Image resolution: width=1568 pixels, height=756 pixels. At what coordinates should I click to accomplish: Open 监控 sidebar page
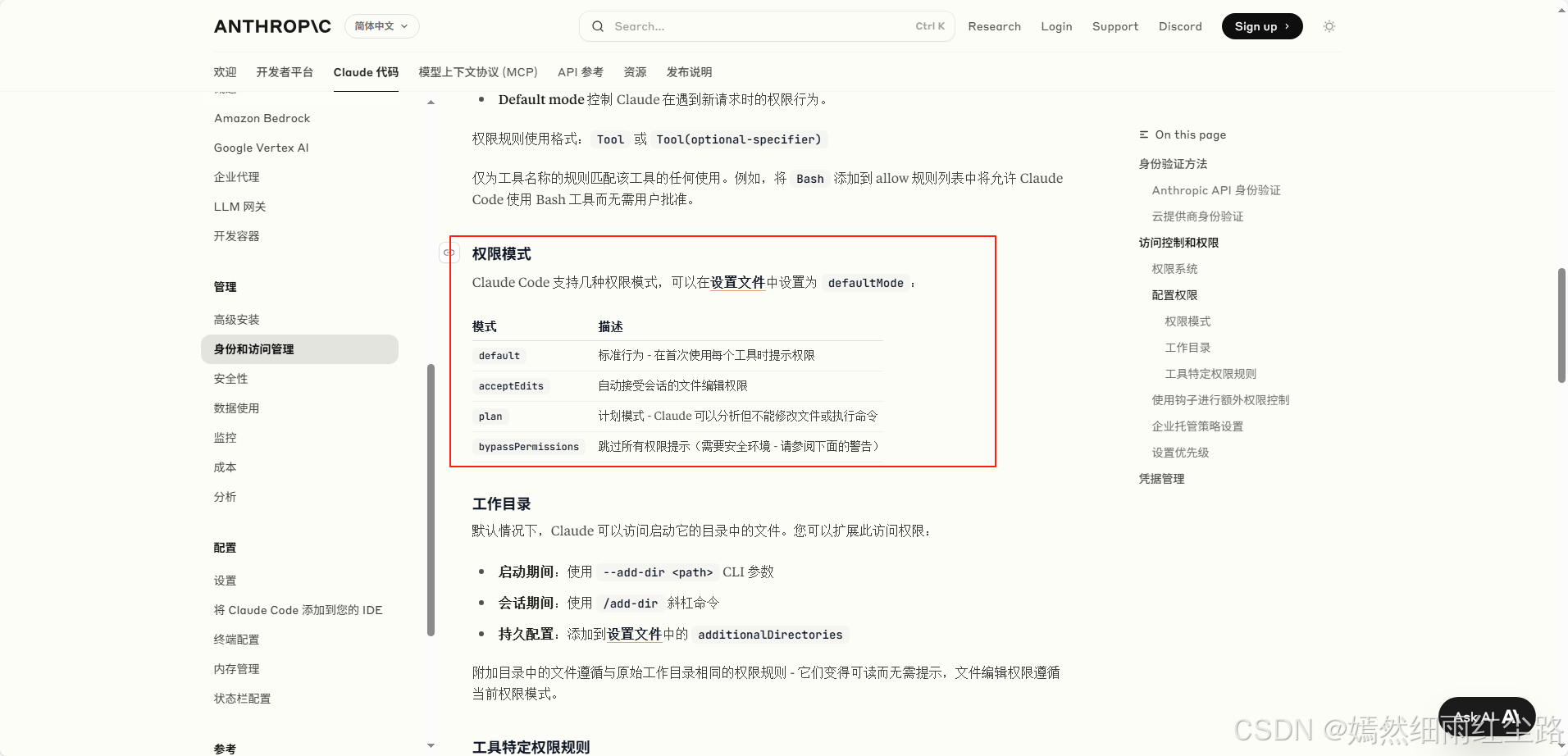pos(225,438)
